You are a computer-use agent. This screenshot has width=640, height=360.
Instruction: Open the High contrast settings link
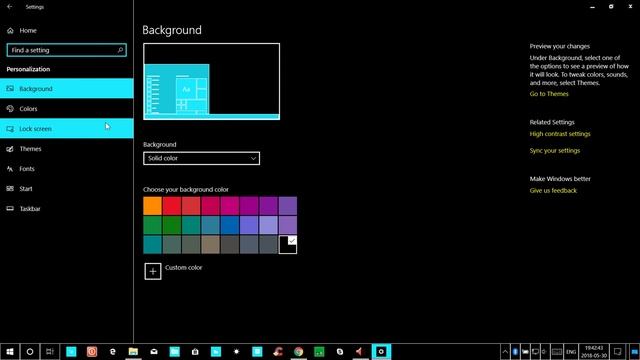560,134
